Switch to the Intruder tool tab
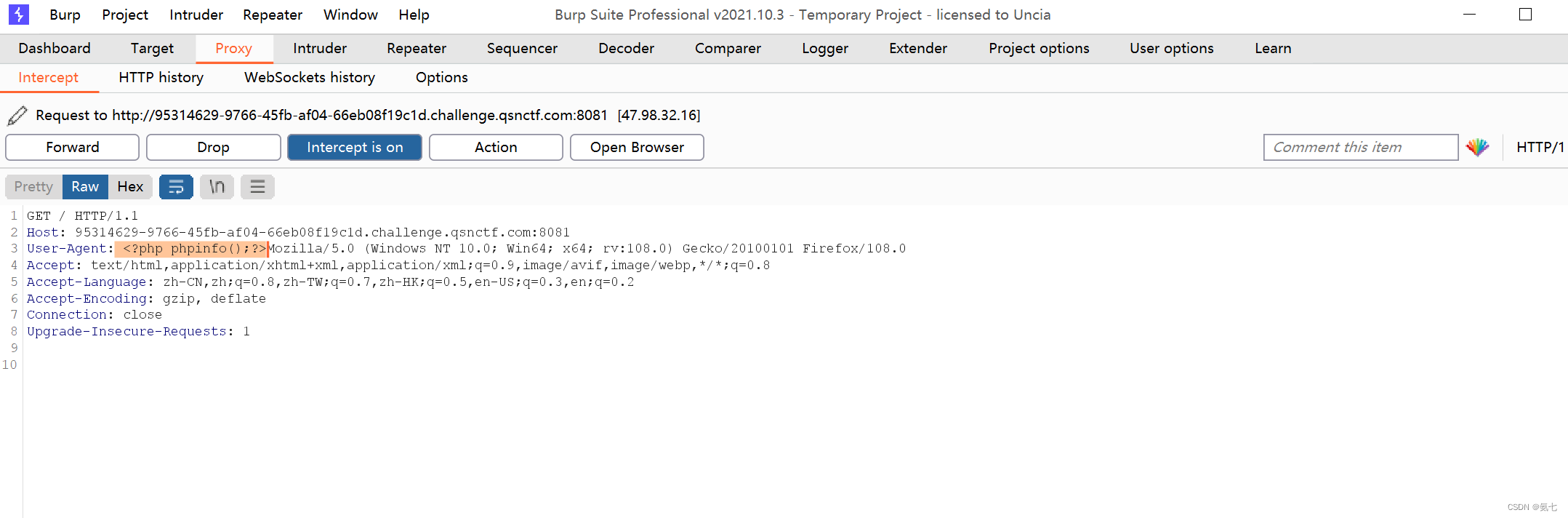1568x518 pixels. click(320, 48)
